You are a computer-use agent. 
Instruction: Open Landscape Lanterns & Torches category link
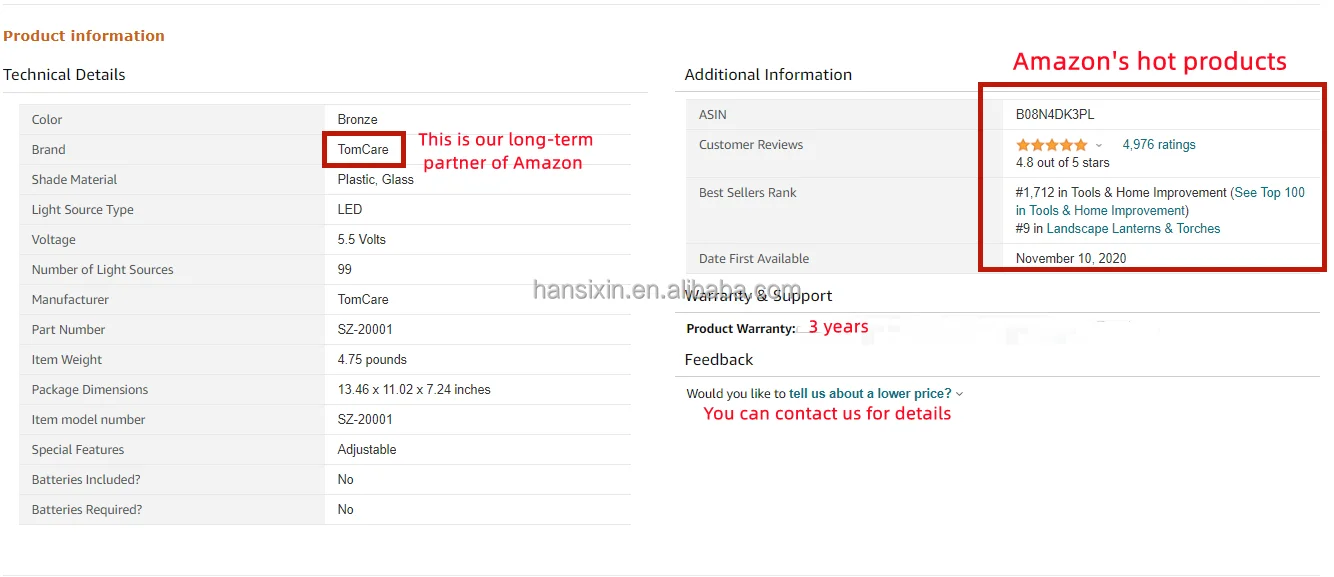(x=1133, y=229)
